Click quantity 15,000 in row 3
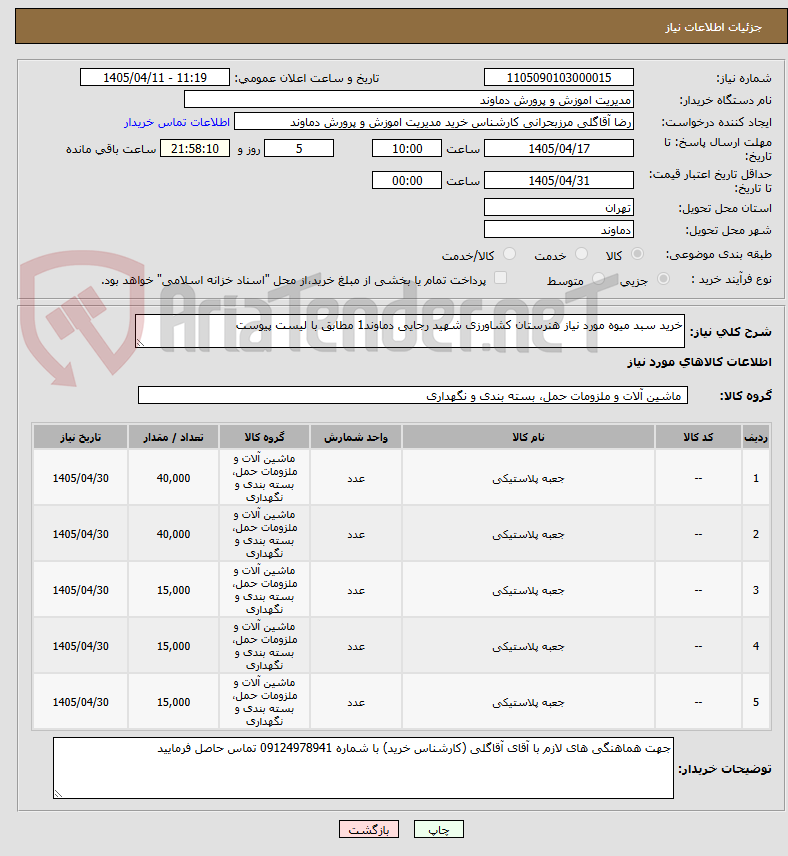Screen dimensions: 788x856 pyautogui.click(x=173, y=590)
